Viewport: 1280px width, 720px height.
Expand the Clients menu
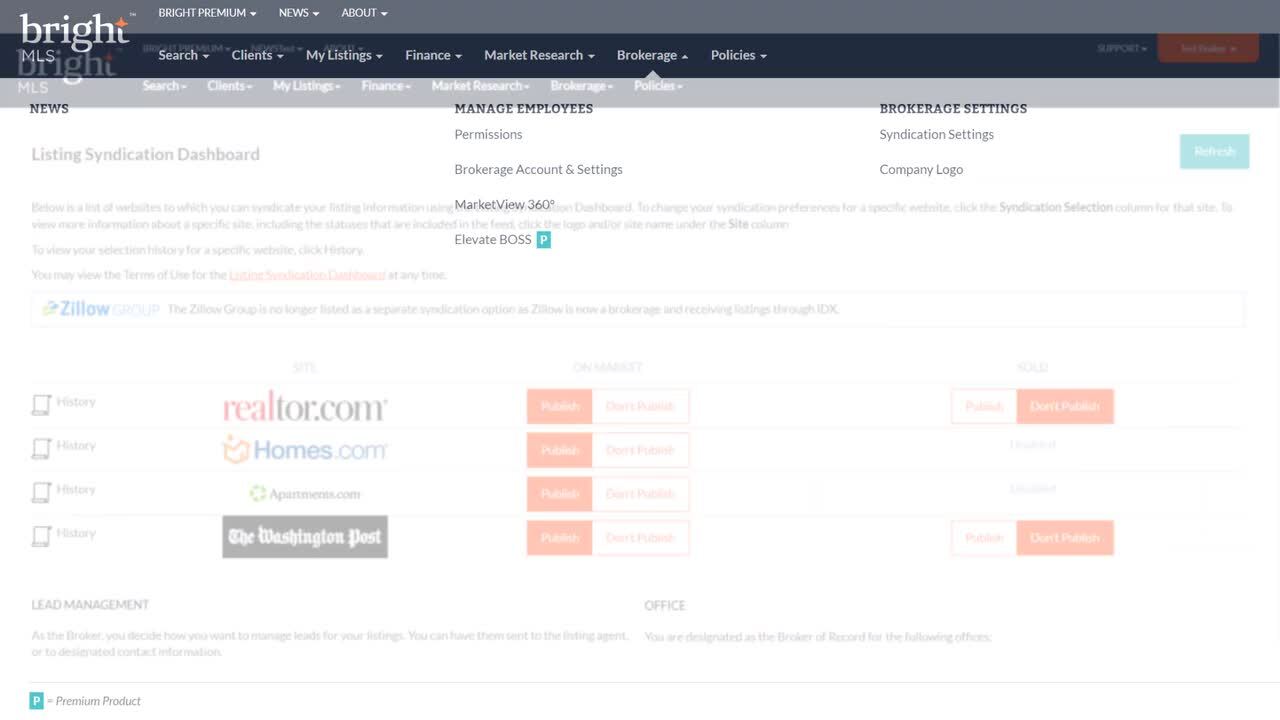point(258,55)
